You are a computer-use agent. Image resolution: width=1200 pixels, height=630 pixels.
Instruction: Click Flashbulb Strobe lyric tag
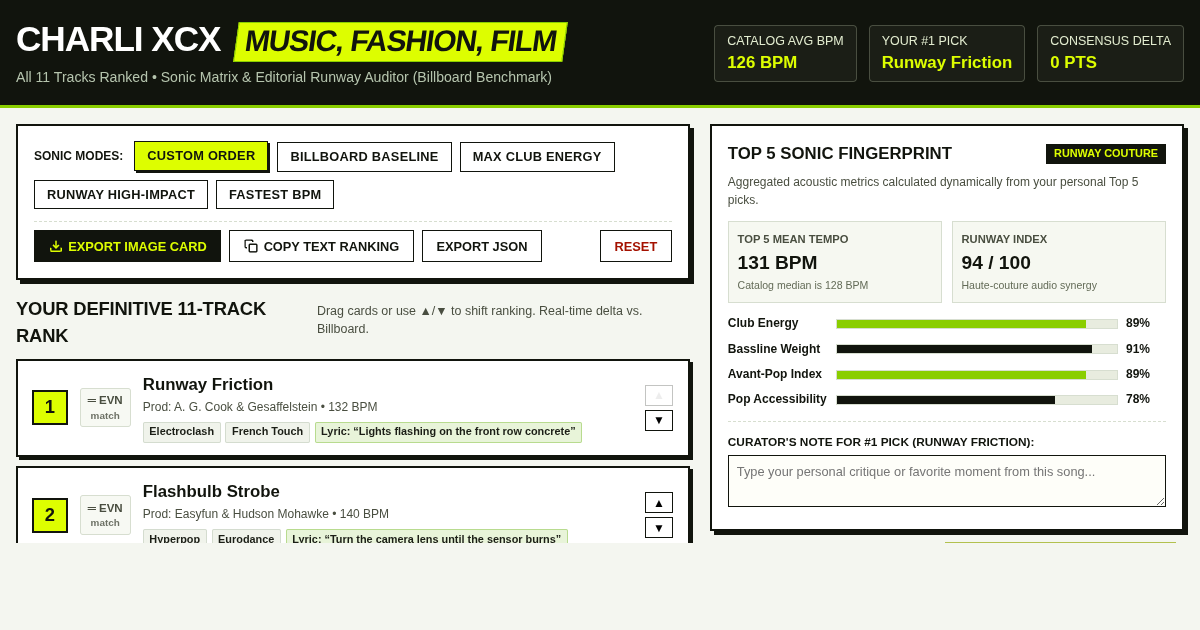(x=427, y=538)
